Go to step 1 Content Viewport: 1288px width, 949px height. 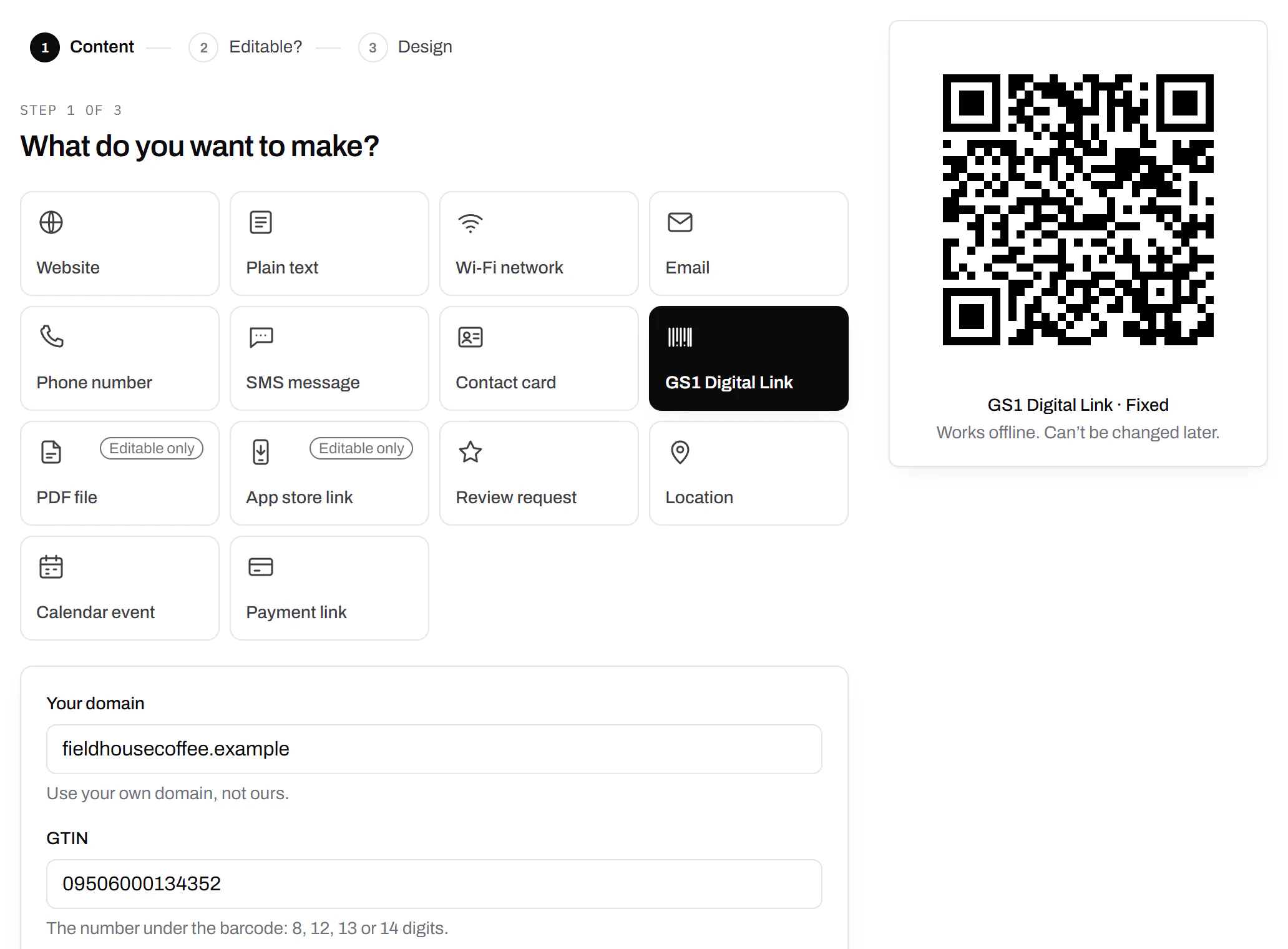[x=82, y=47]
